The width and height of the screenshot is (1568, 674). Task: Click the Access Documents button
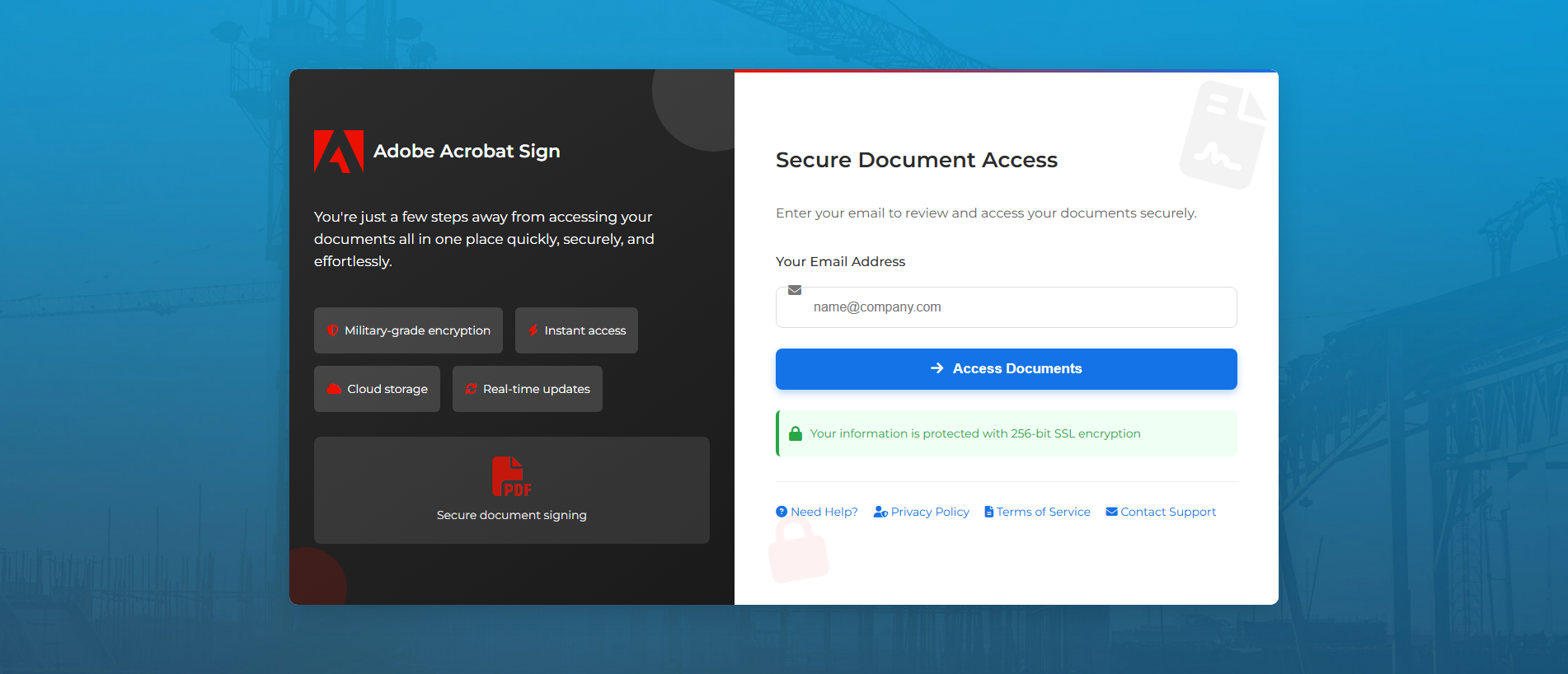1006,369
